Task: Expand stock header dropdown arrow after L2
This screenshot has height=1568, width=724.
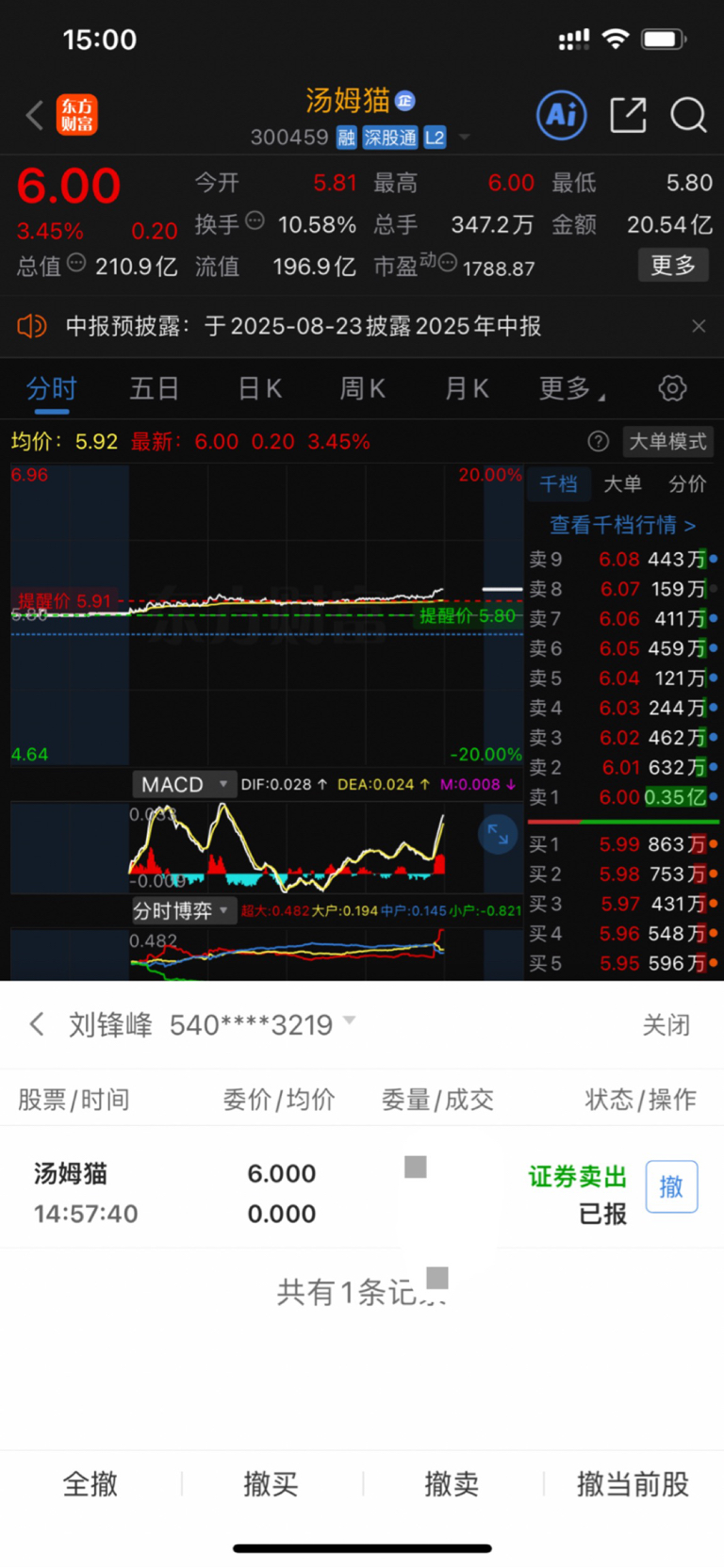Action: (464, 138)
